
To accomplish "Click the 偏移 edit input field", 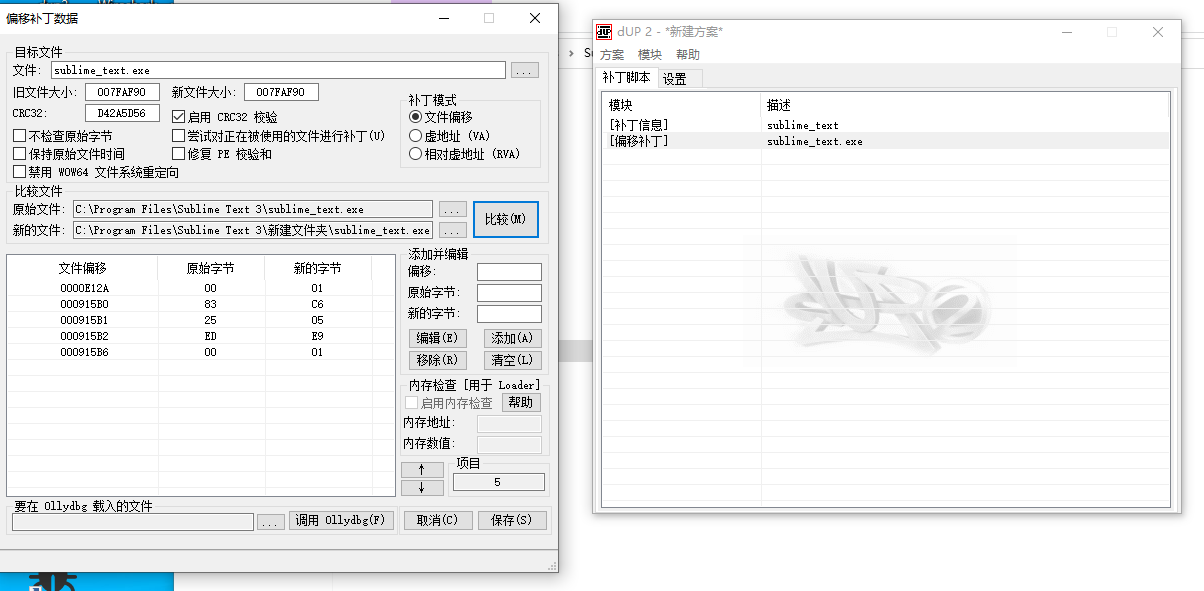I will point(509,272).
